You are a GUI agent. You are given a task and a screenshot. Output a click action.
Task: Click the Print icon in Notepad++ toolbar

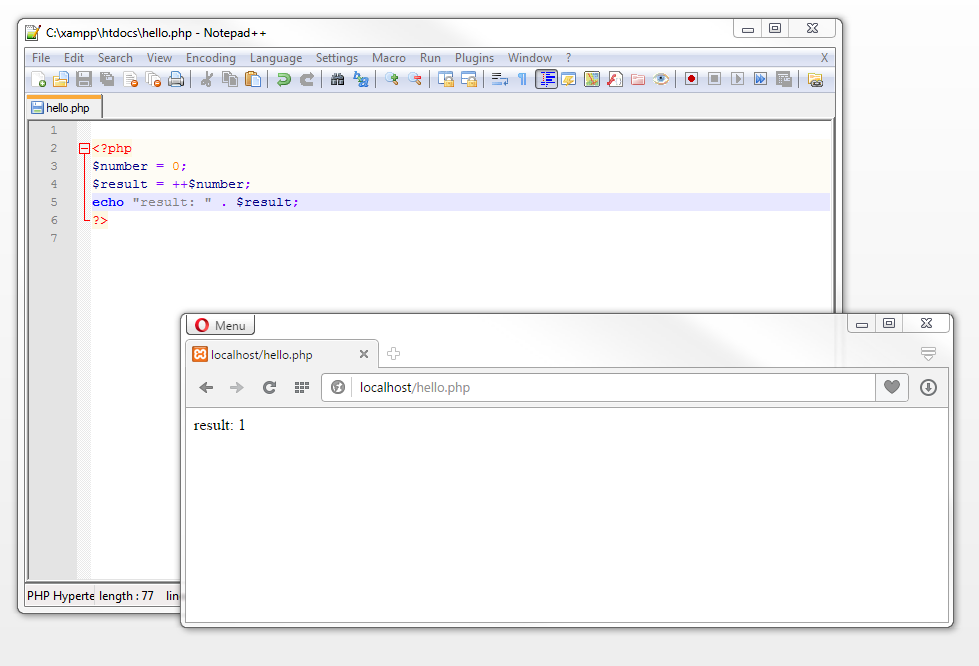point(176,79)
